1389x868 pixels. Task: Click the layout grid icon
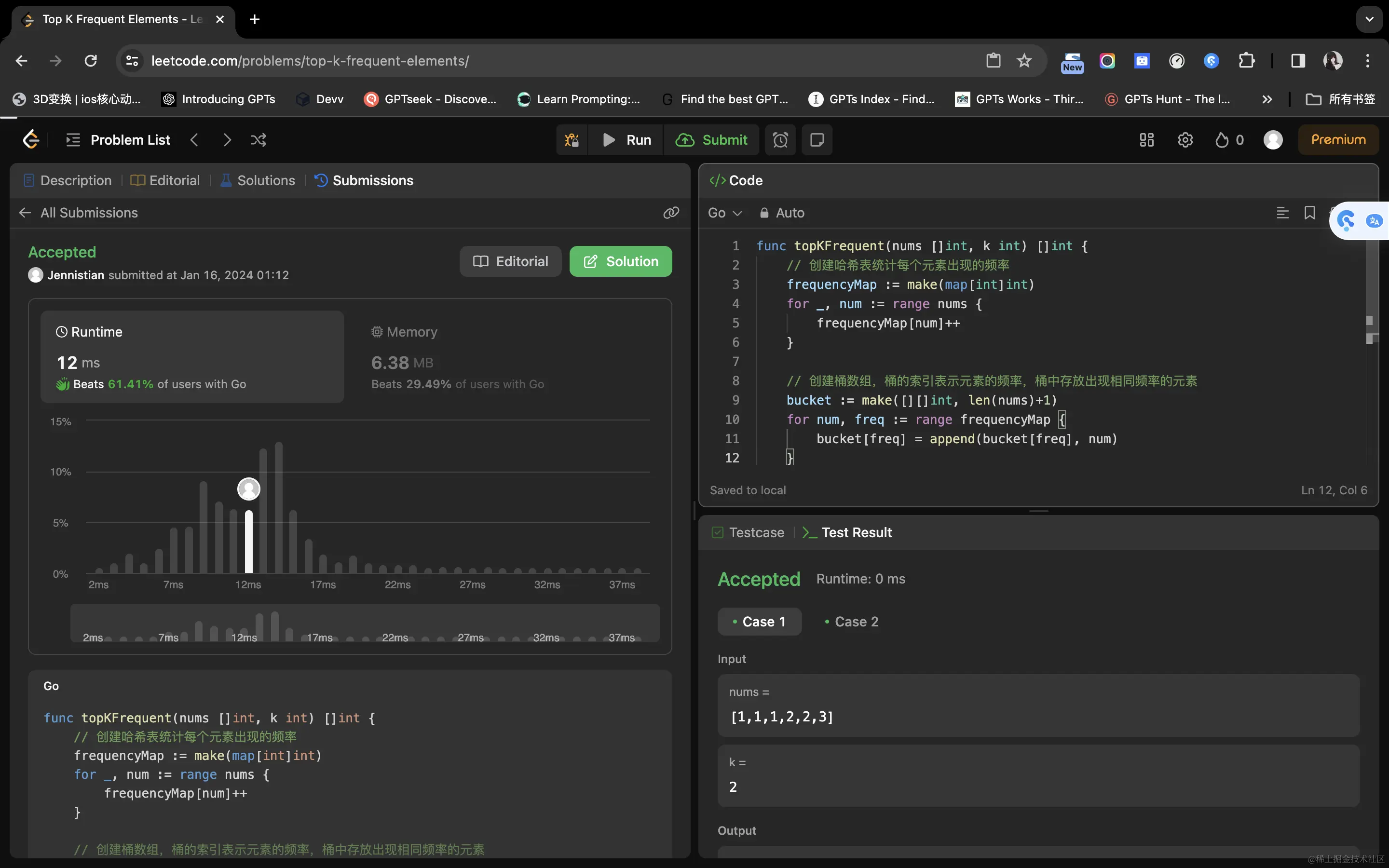point(1146,140)
